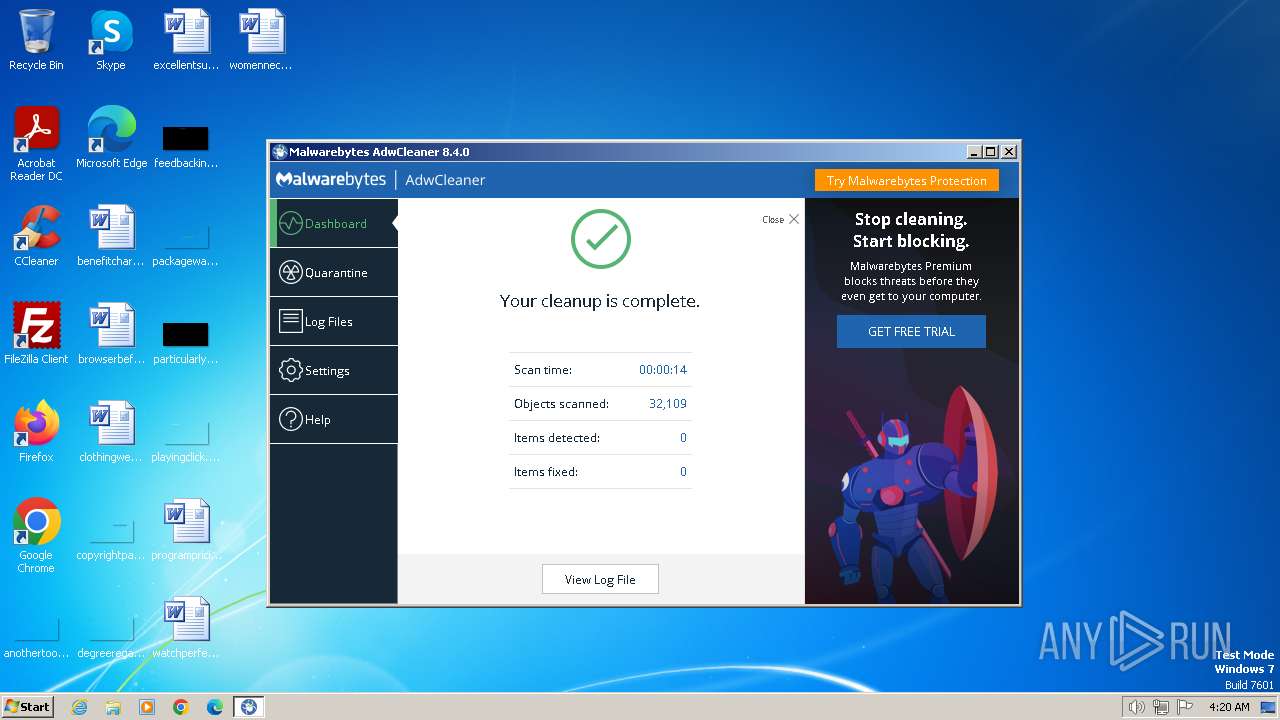This screenshot has width=1280, height=720.
Task: Open the Quarantine section
Action: (x=333, y=272)
